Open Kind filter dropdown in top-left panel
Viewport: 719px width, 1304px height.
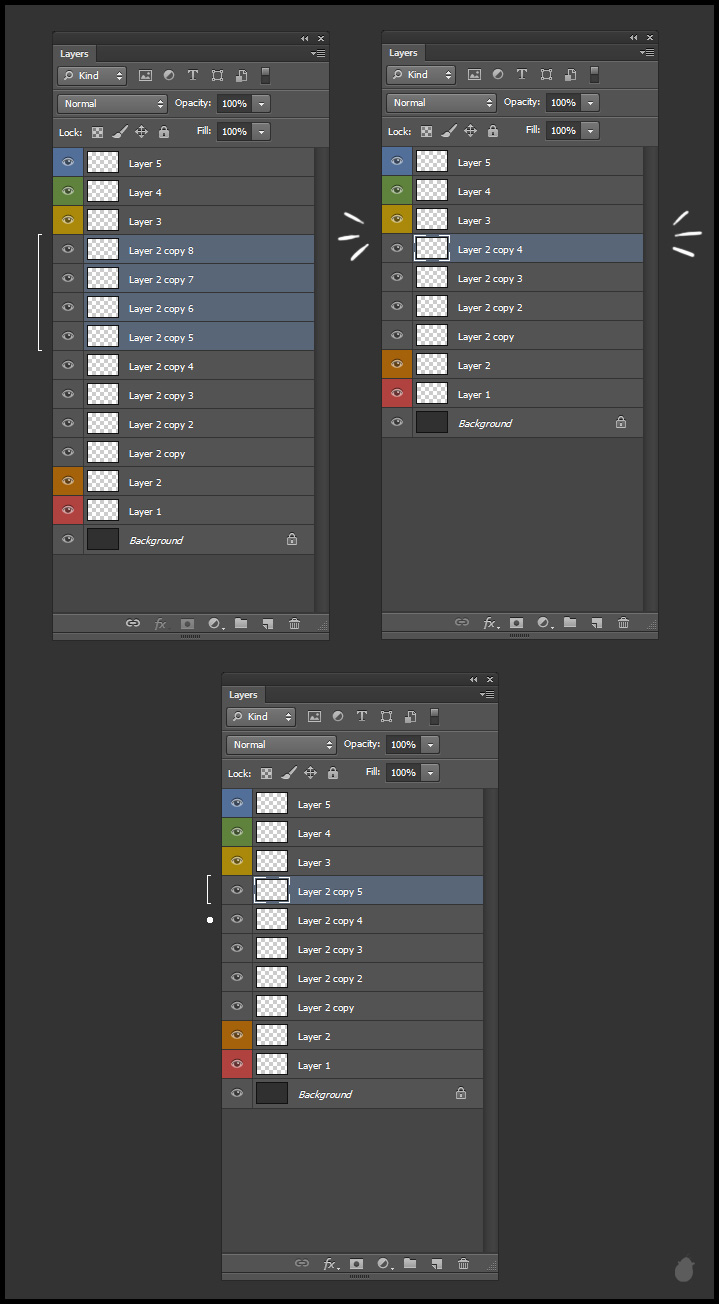pos(92,75)
